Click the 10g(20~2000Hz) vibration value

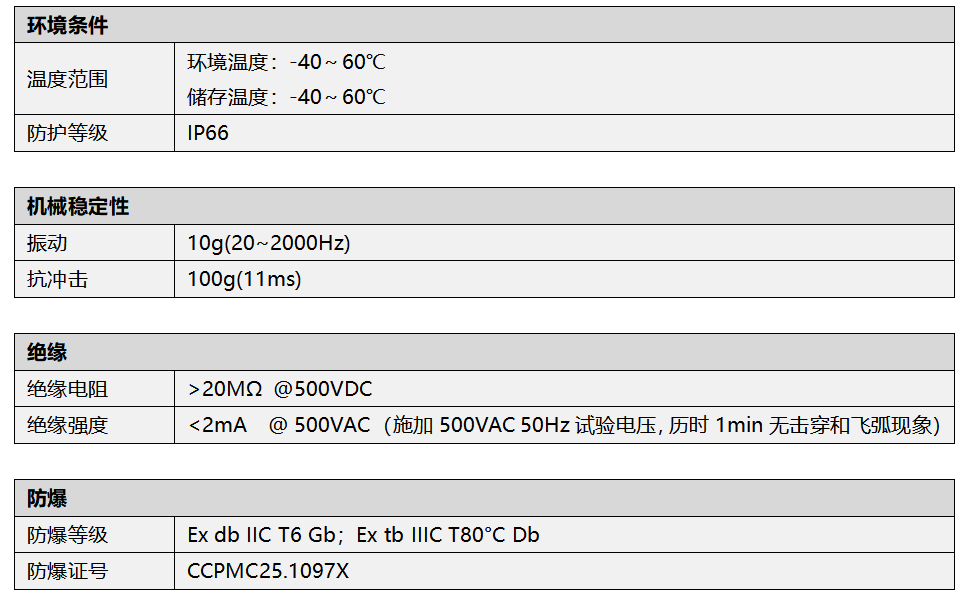click(x=268, y=243)
